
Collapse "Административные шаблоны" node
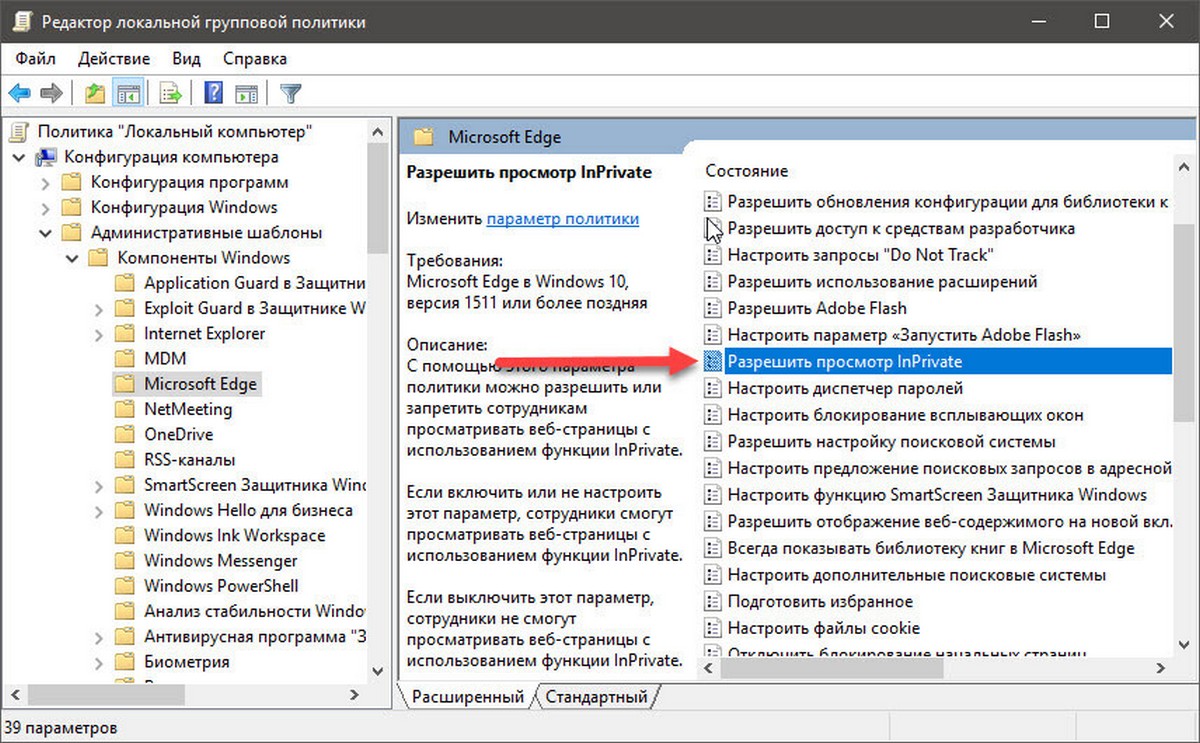(x=45, y=232)
